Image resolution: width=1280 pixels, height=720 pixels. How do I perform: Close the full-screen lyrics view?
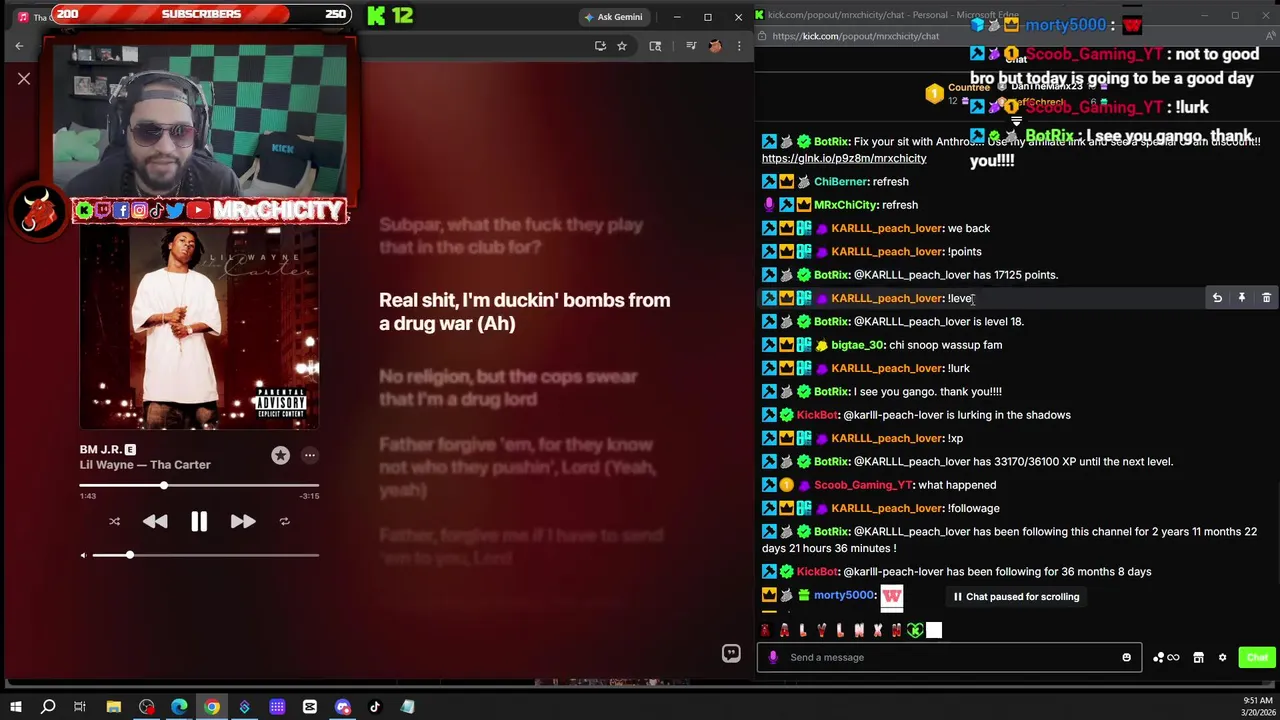pos(24,78)
